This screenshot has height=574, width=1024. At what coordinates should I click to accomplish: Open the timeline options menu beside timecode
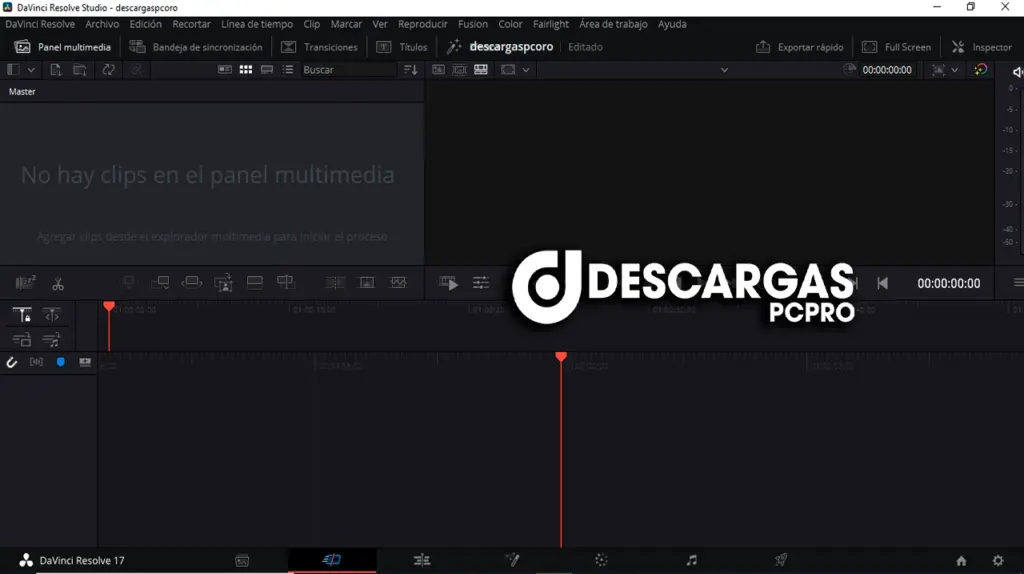pyautogui.click(x=1017, y=283)
